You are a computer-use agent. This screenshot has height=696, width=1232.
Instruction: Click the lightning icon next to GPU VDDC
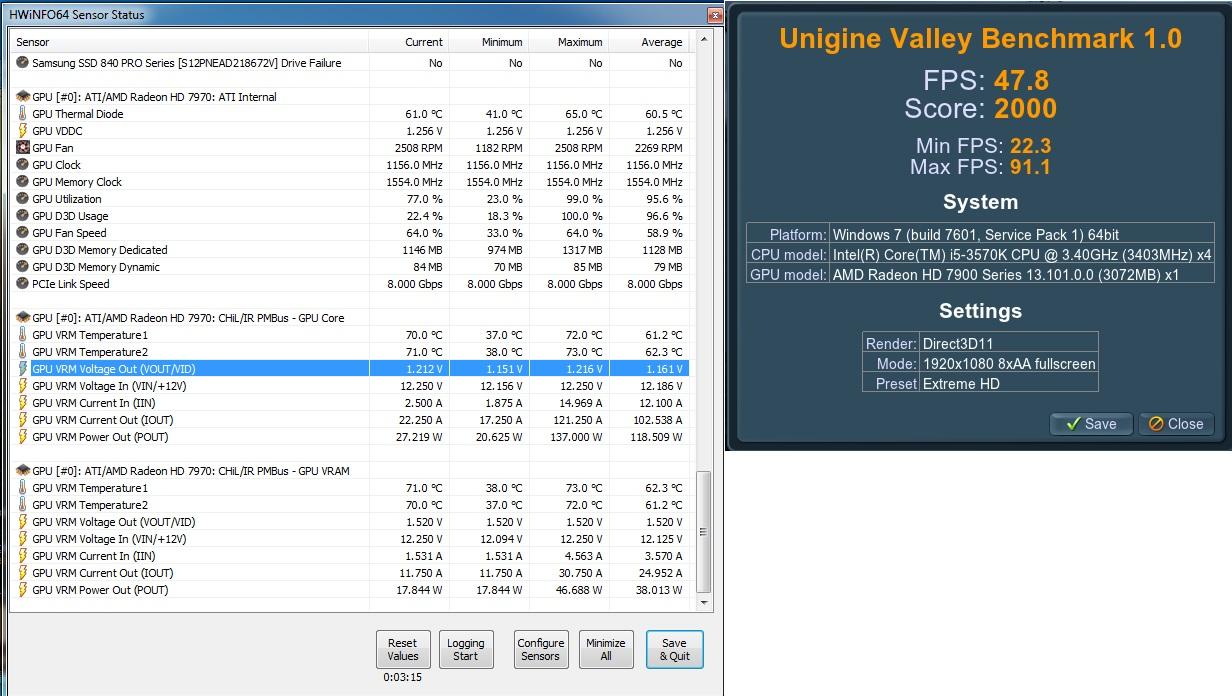23,131
